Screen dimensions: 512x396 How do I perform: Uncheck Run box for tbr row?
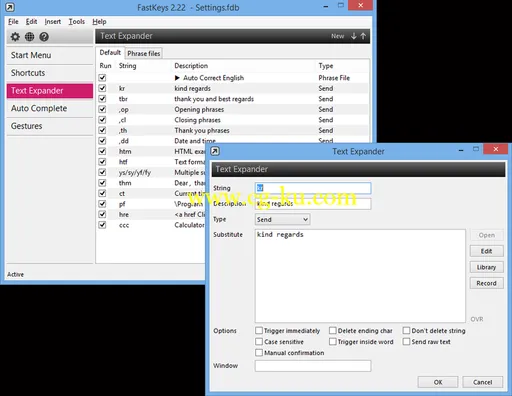pyautogui.click(x=102, y=99)
